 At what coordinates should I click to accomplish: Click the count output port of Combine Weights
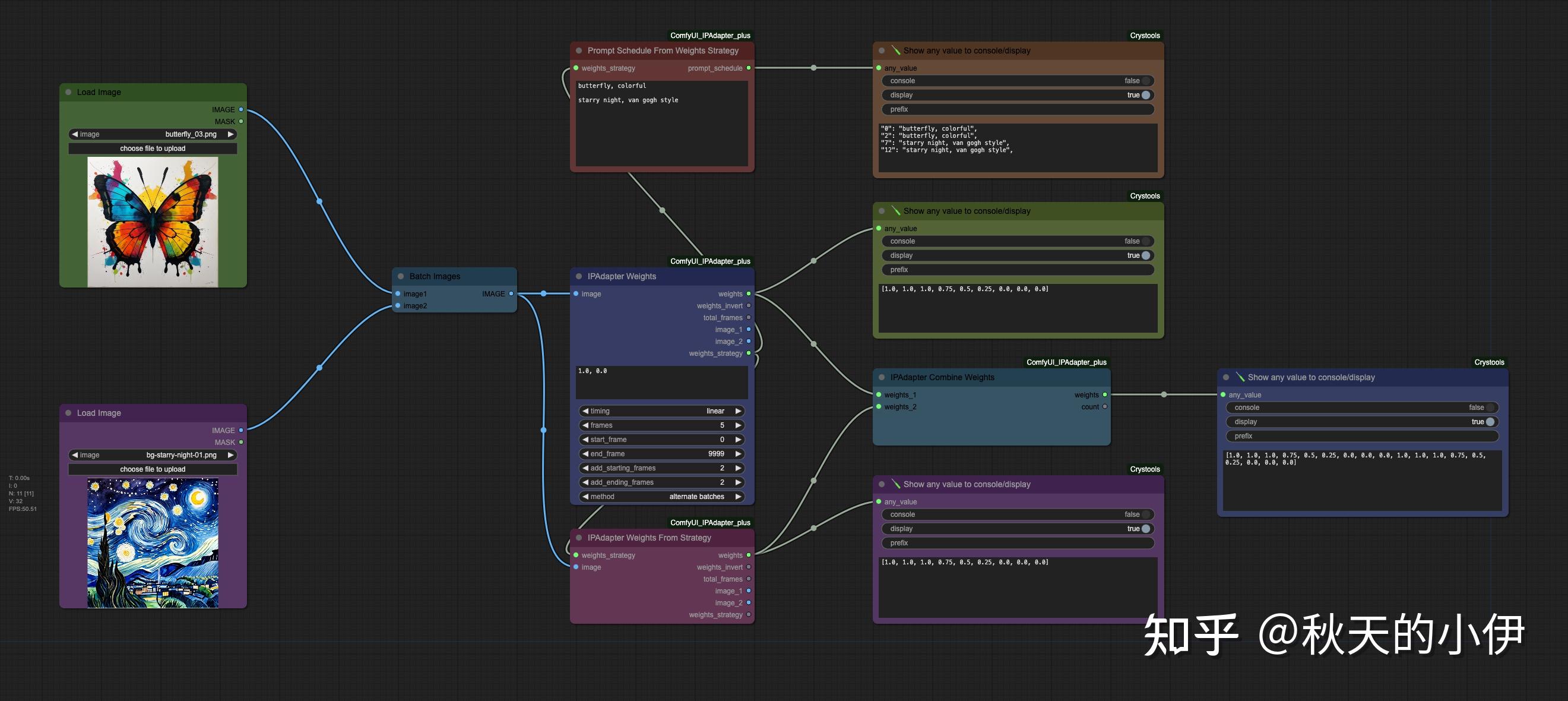click(x=1105, y=407)
